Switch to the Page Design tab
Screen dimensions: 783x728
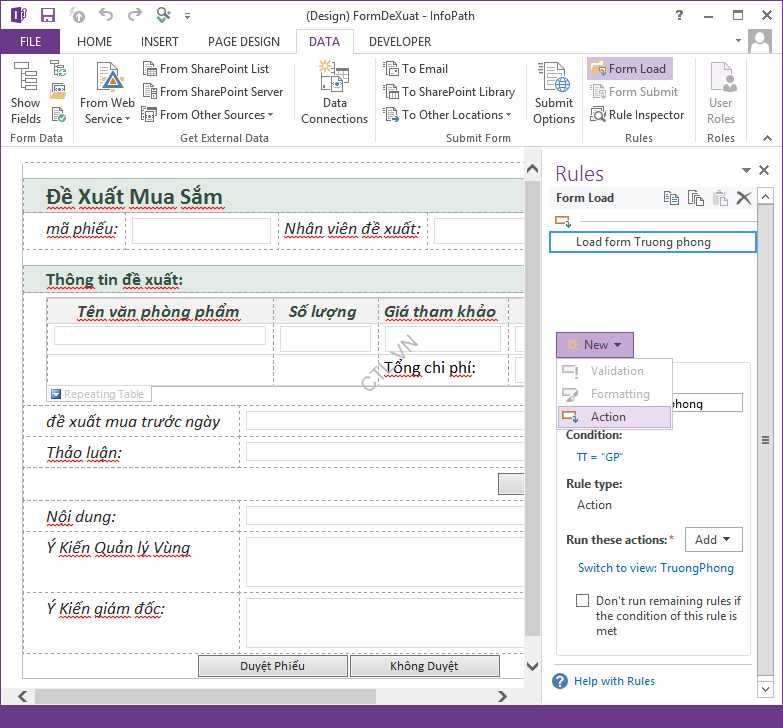point(243,42)
